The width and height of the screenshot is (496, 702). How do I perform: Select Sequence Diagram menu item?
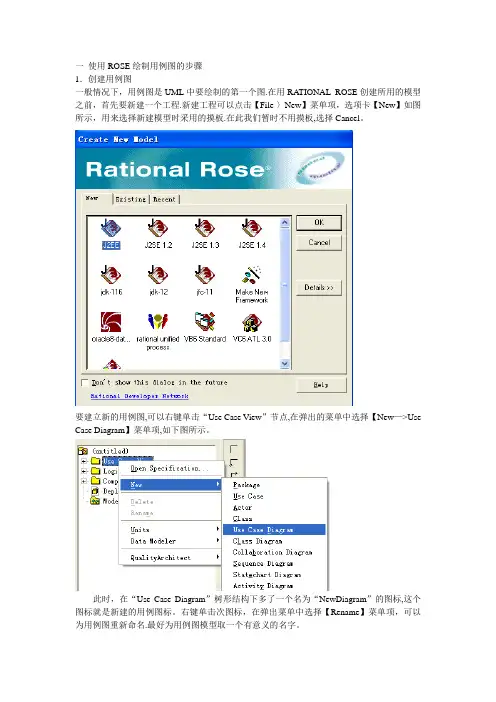274,563
